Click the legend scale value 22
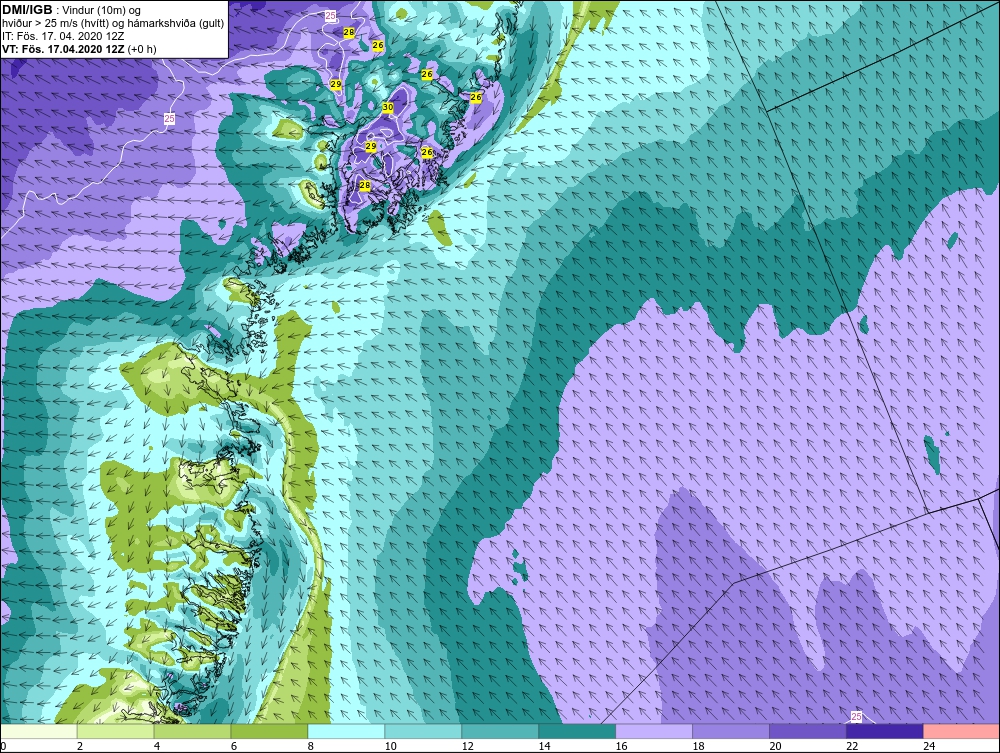 point(852,746)
